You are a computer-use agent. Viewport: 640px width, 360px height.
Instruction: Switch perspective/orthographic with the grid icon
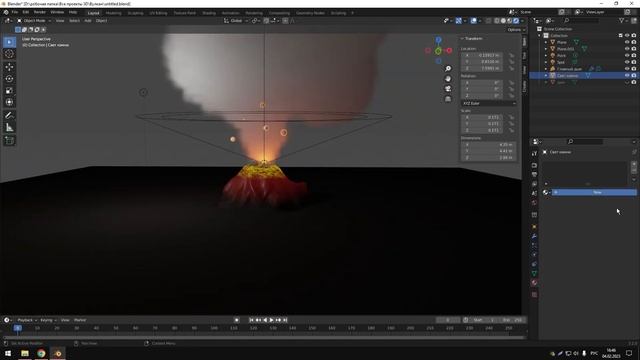[448, 99]
